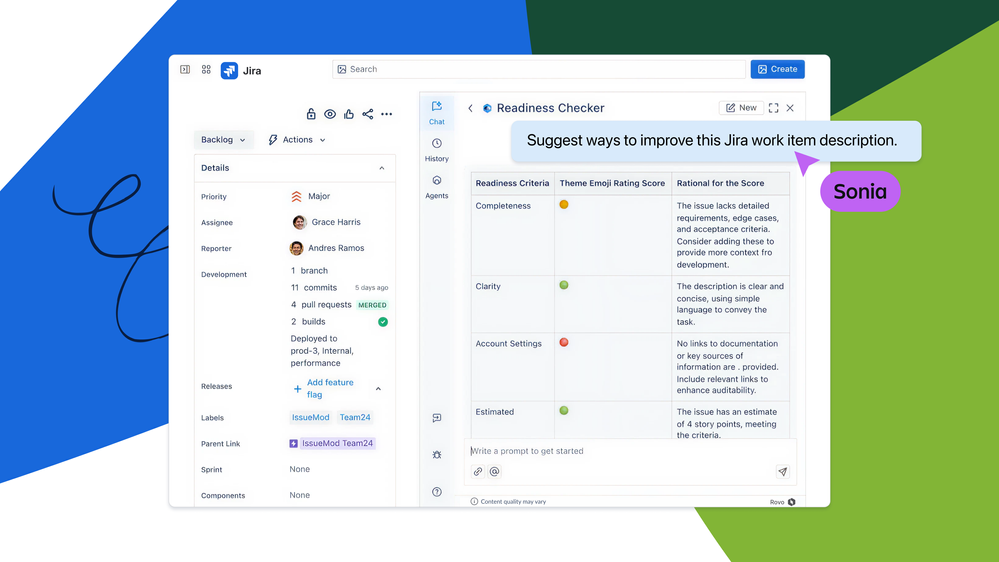
Task: Open the IssueMod label
Action: (310, 417)
